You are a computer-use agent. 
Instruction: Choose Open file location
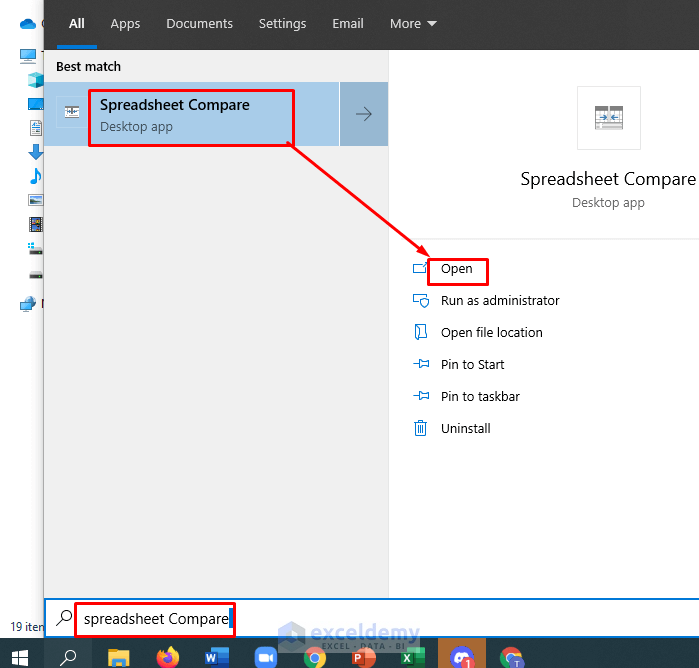(491, 333)
